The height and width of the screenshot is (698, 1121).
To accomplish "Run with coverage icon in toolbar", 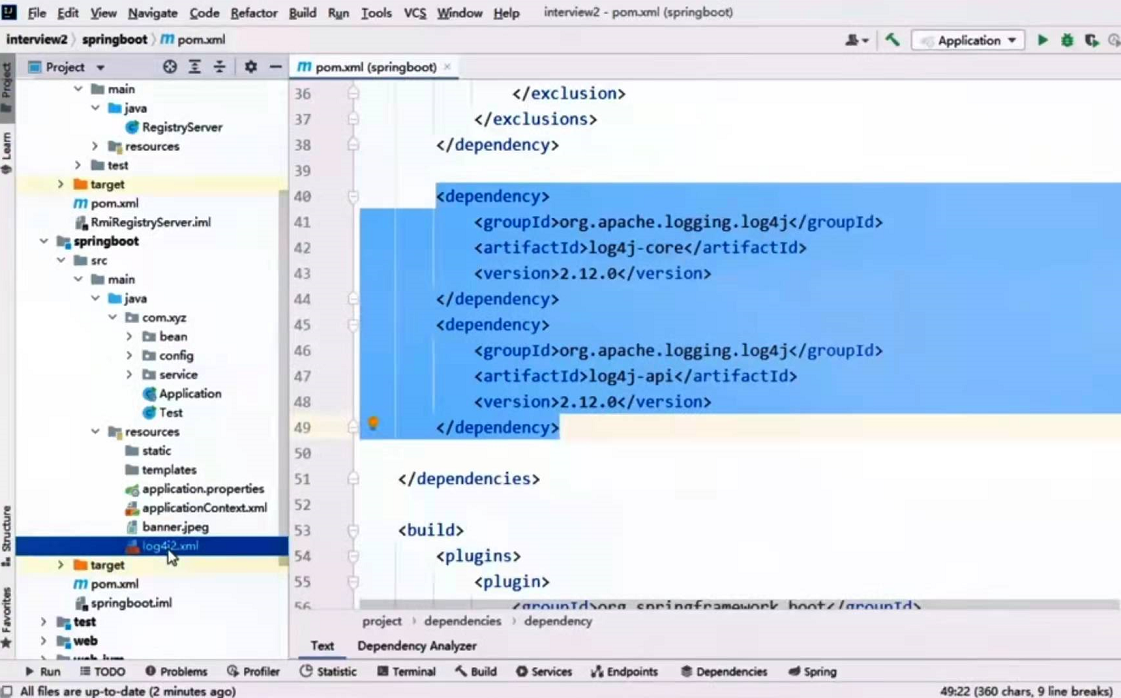I will pyautogui.click(x=1091, y=40).
